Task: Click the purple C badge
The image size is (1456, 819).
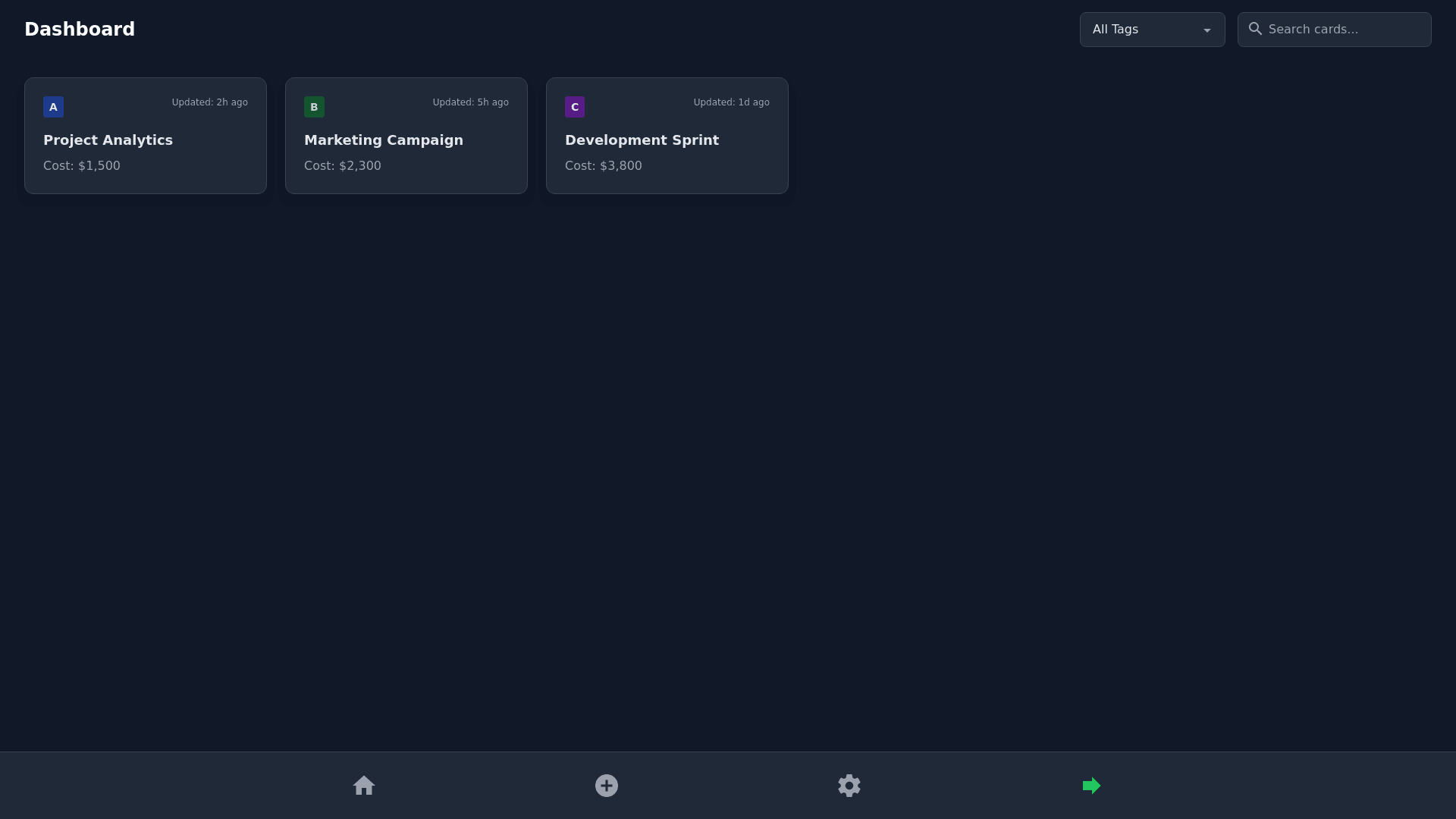Action: pos(575,107)
